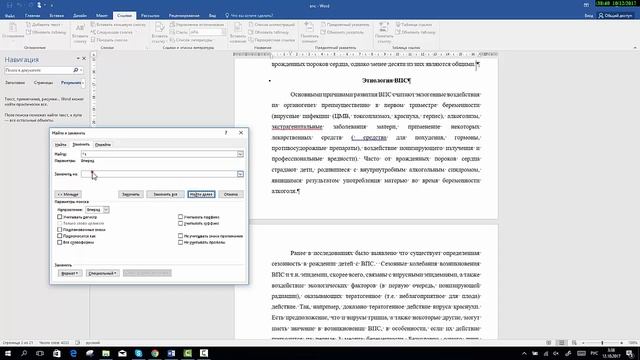Click Word icon in the taskbar
The width and height of the screenshot is (640, 360).
[171, 353]
